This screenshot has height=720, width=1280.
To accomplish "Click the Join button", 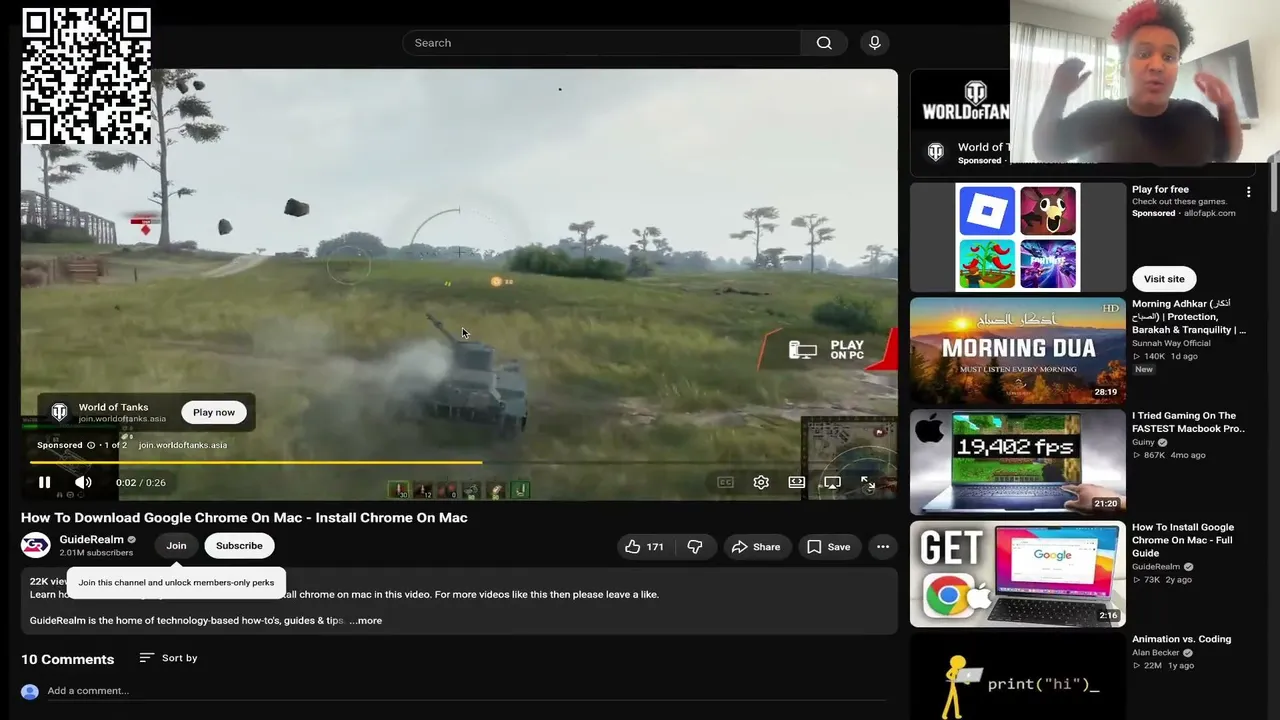I will 176,545.
